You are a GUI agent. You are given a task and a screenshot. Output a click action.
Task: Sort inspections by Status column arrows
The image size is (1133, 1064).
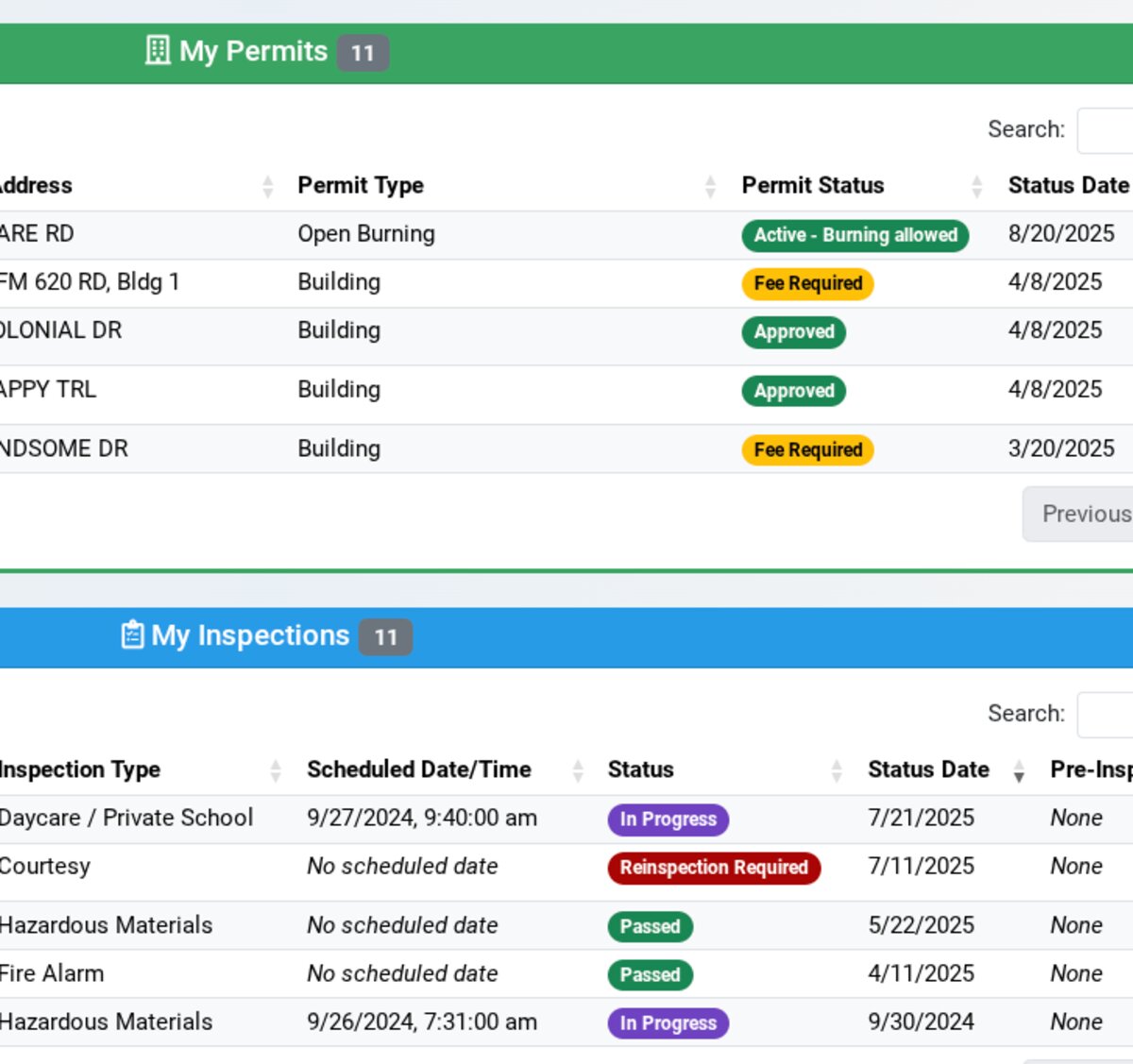coord(837,771)
